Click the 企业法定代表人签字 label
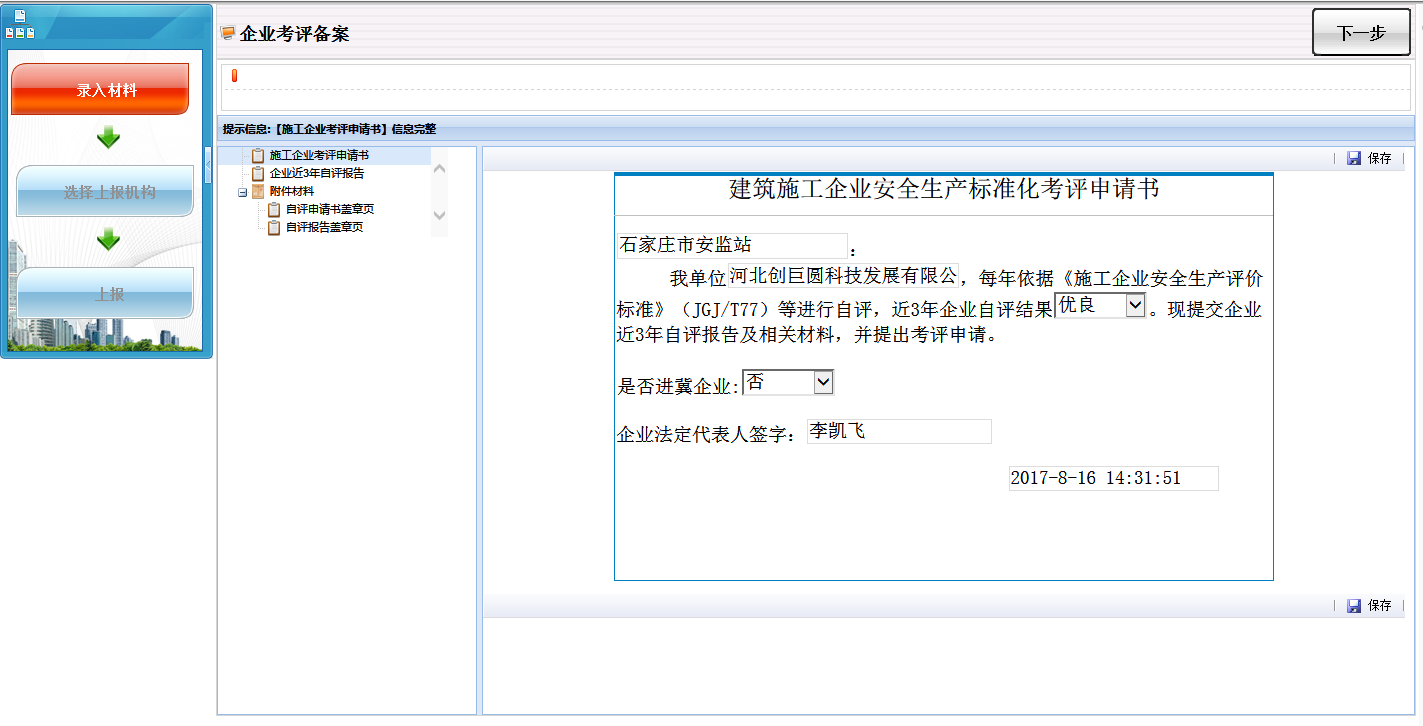Image resolution: width=1423 pixels, height=726 pixels. [x=705, y=435]
